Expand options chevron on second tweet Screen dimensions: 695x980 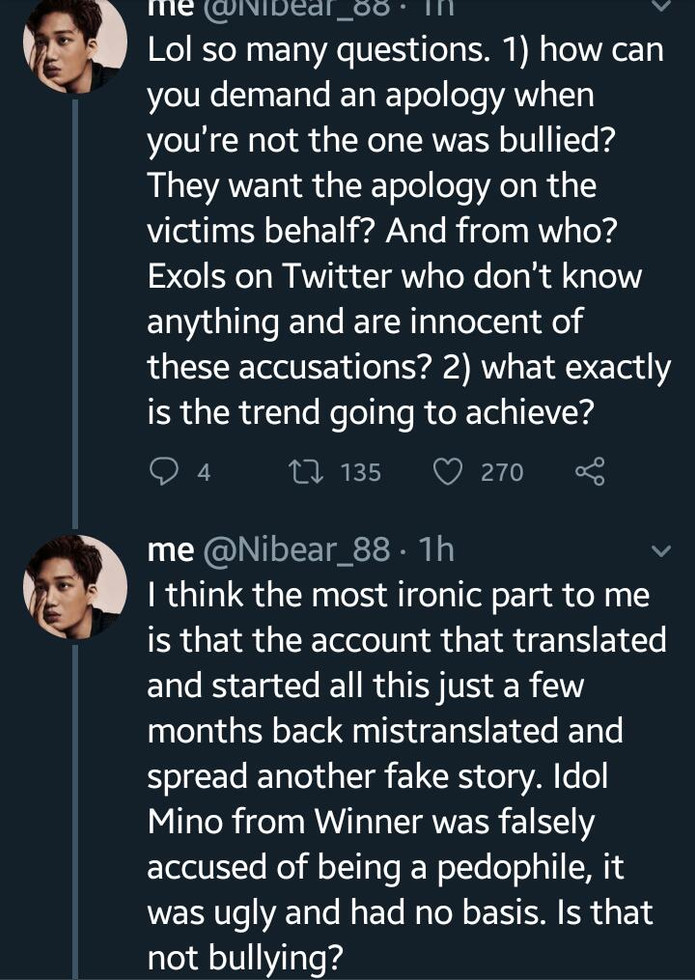pos(661,552)
